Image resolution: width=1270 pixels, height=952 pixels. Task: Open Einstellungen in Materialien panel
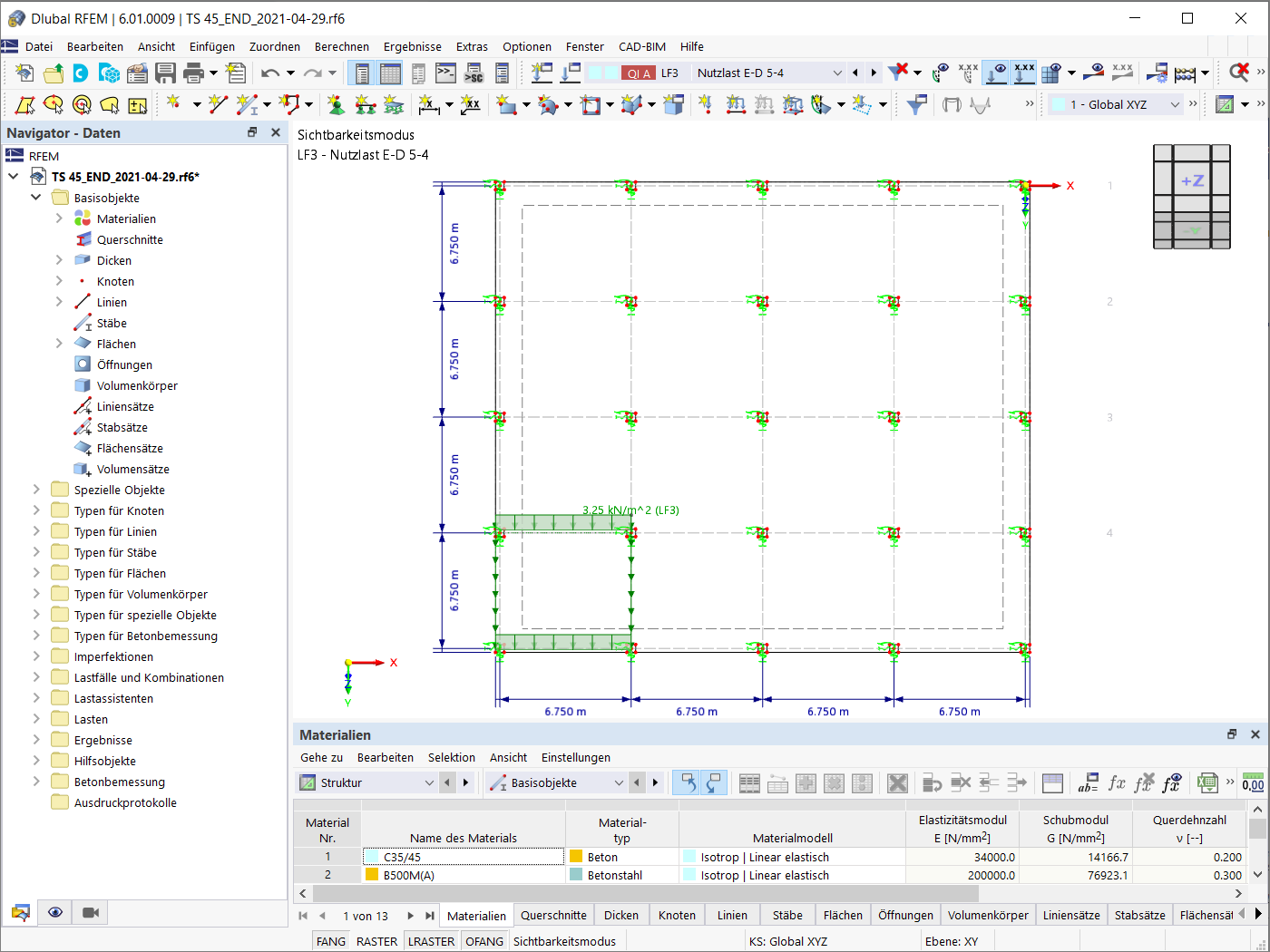click(576, 757)
